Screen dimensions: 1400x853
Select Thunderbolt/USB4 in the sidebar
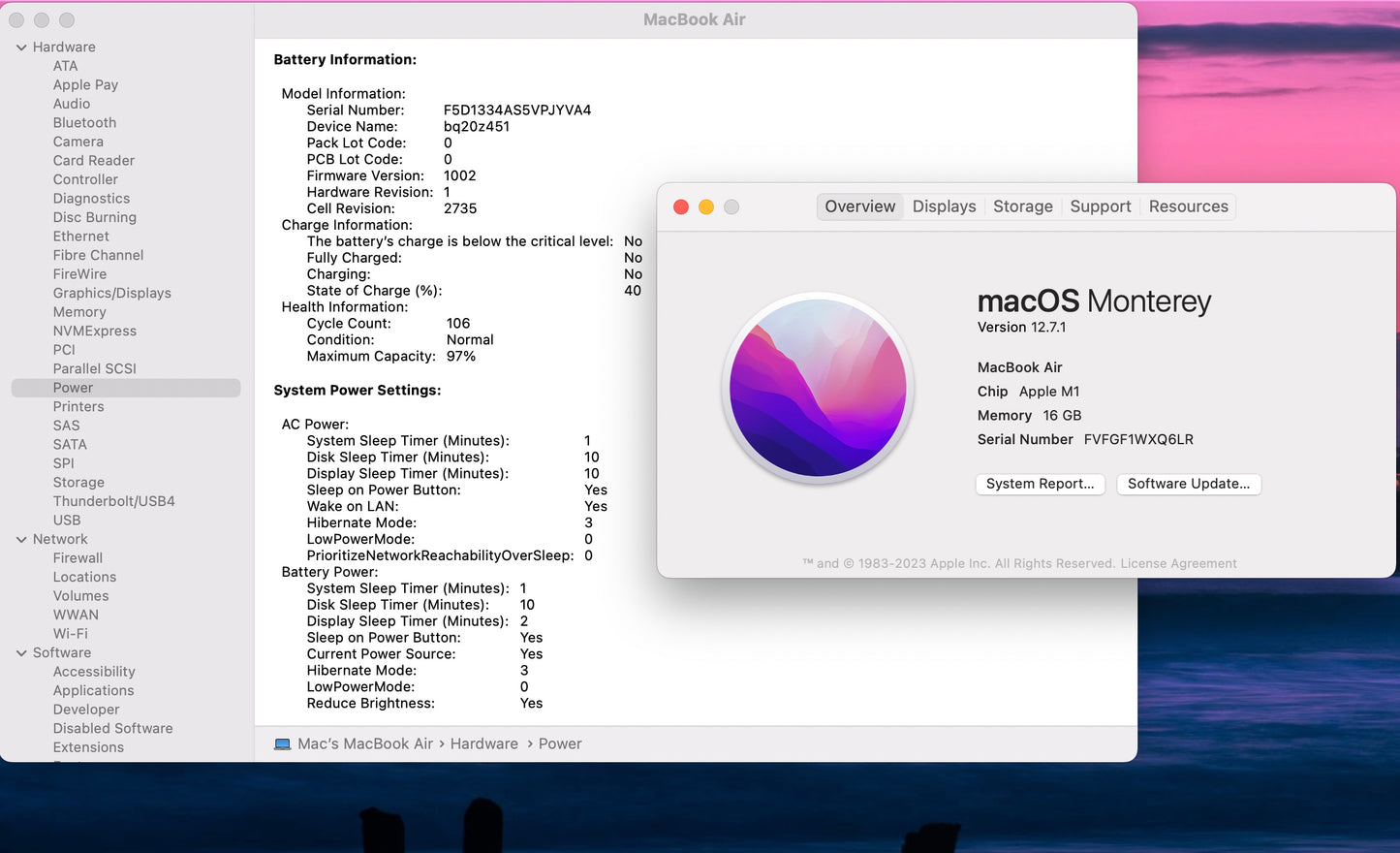coord(113,501)
